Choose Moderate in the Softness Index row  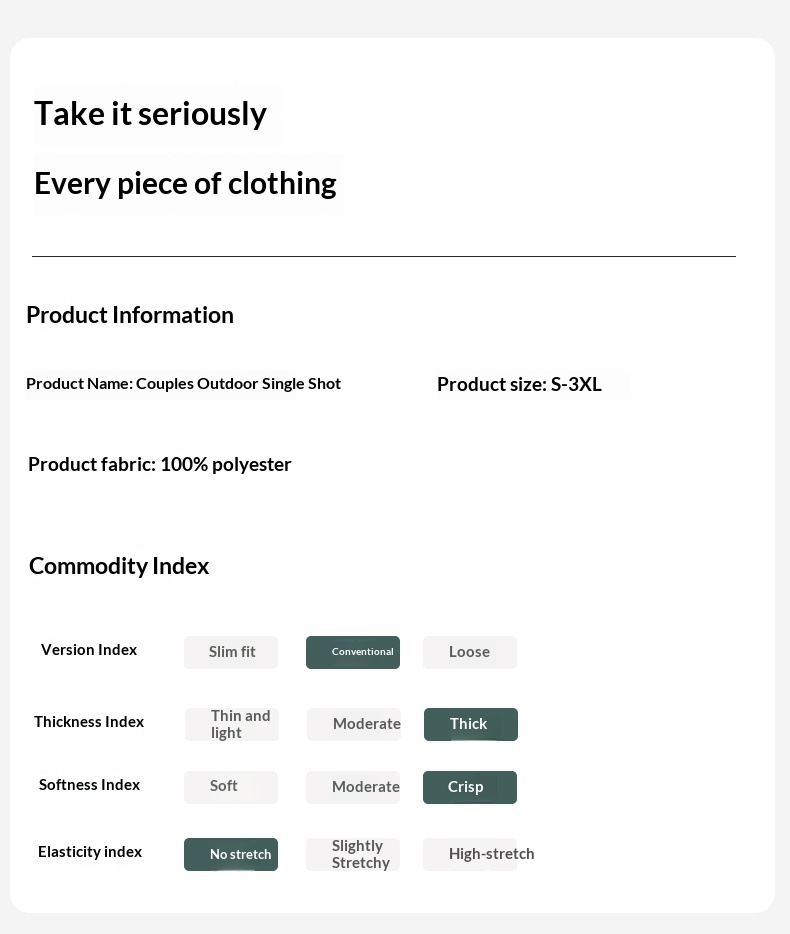(353, 787)
